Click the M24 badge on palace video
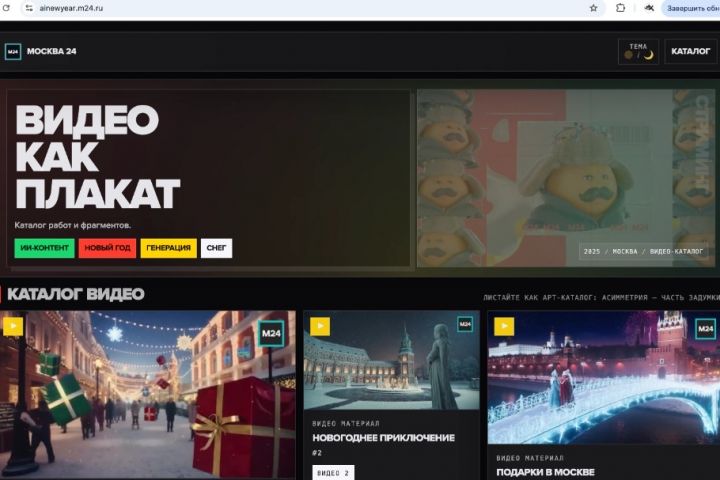The height and width of the screenshot is (480, 720). point(465,324)
